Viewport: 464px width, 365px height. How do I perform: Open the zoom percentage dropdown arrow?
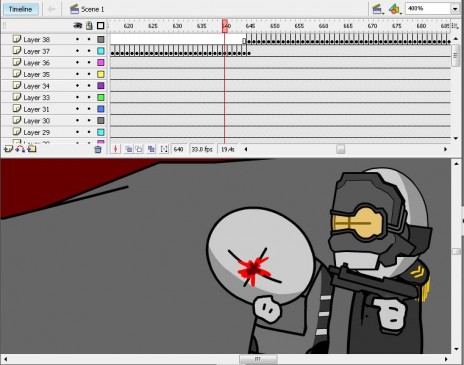(455, 9)
